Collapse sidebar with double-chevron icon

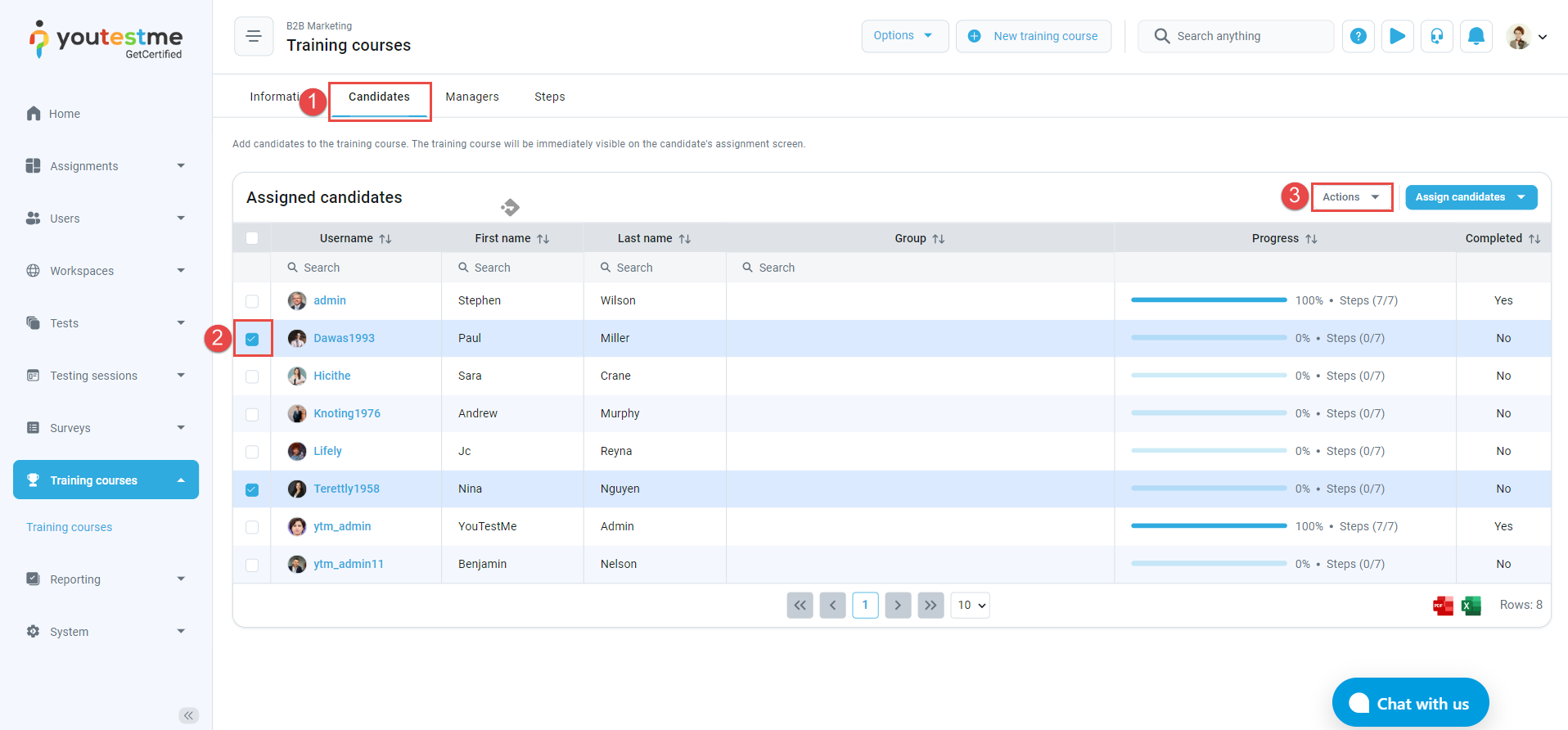(188, 715)
